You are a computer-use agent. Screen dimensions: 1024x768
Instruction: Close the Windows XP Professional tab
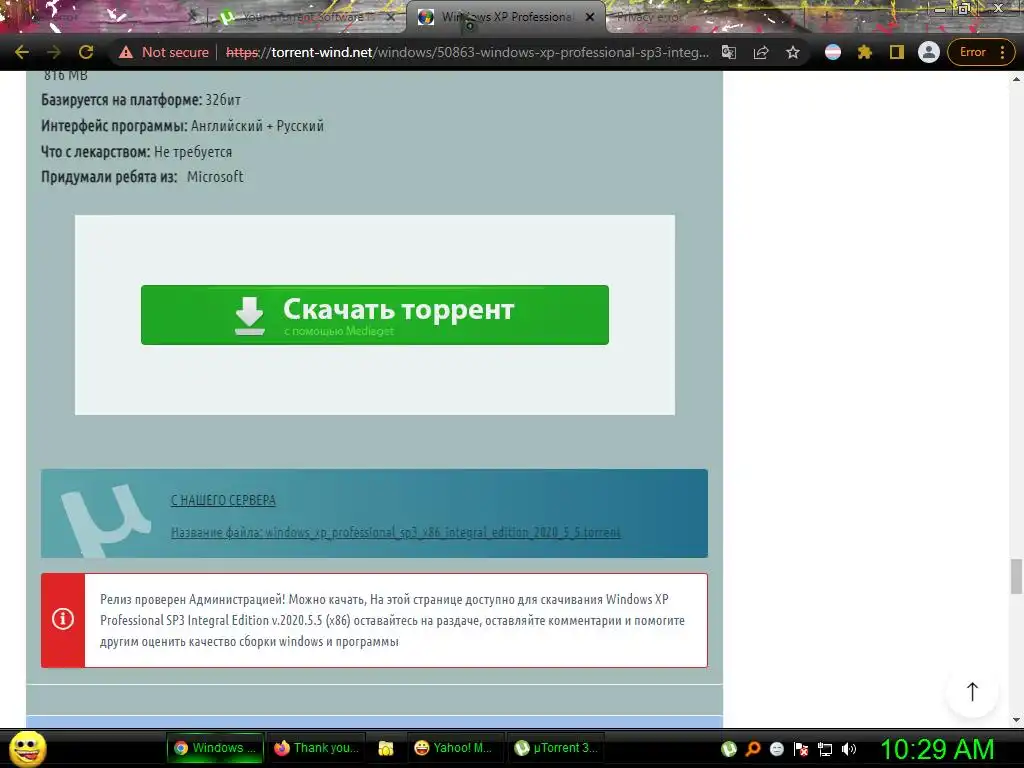pos(590,17)
